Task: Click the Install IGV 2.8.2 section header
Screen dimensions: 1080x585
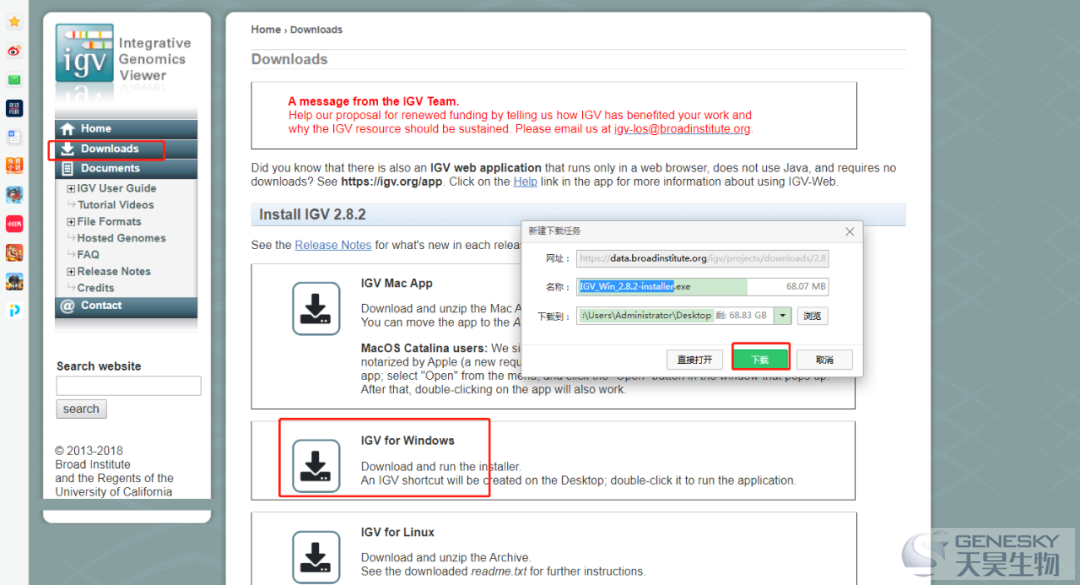Action: [578, 215]
